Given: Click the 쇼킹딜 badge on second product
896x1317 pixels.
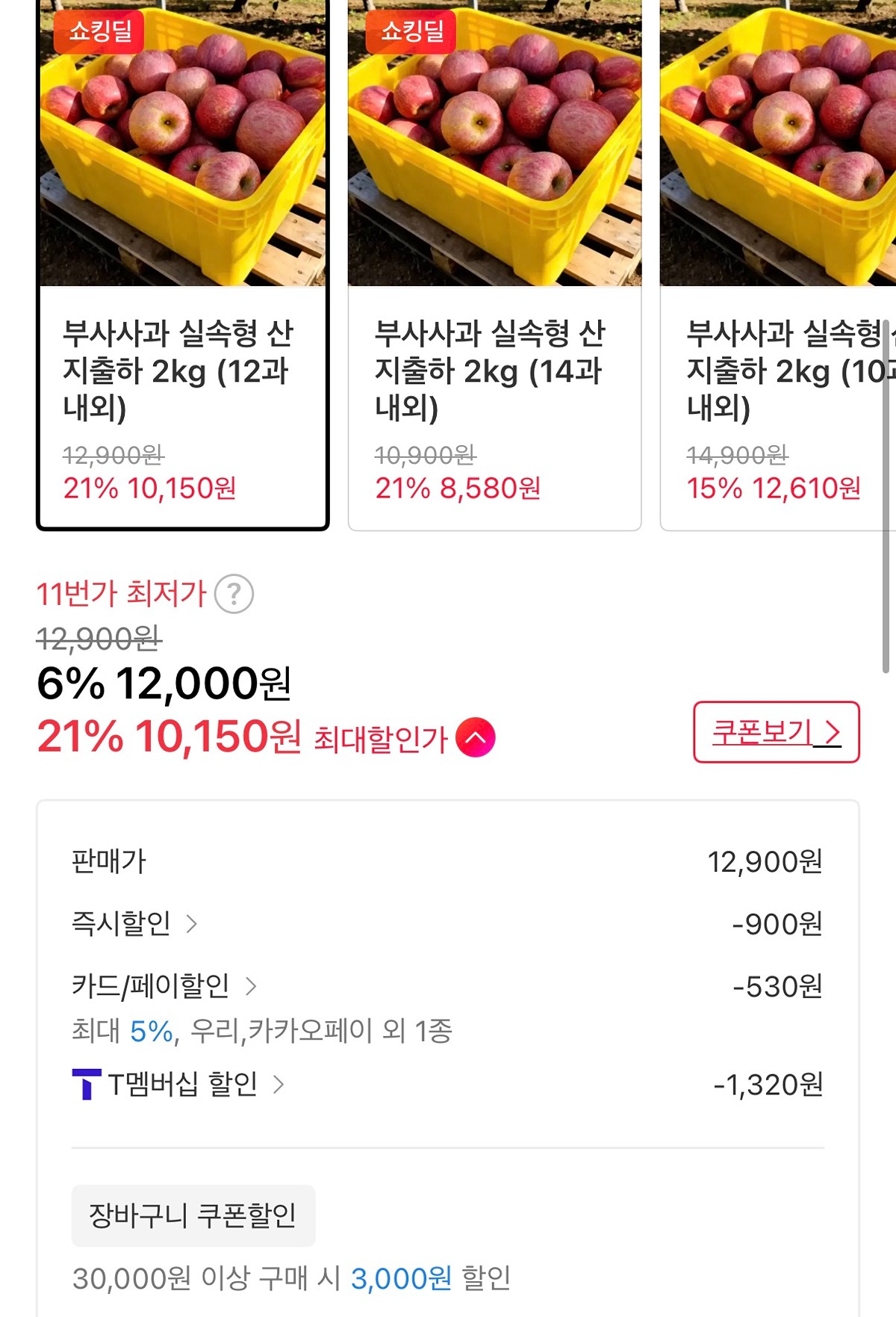Looking at the screenshot, I should click(x=411, y=31).
